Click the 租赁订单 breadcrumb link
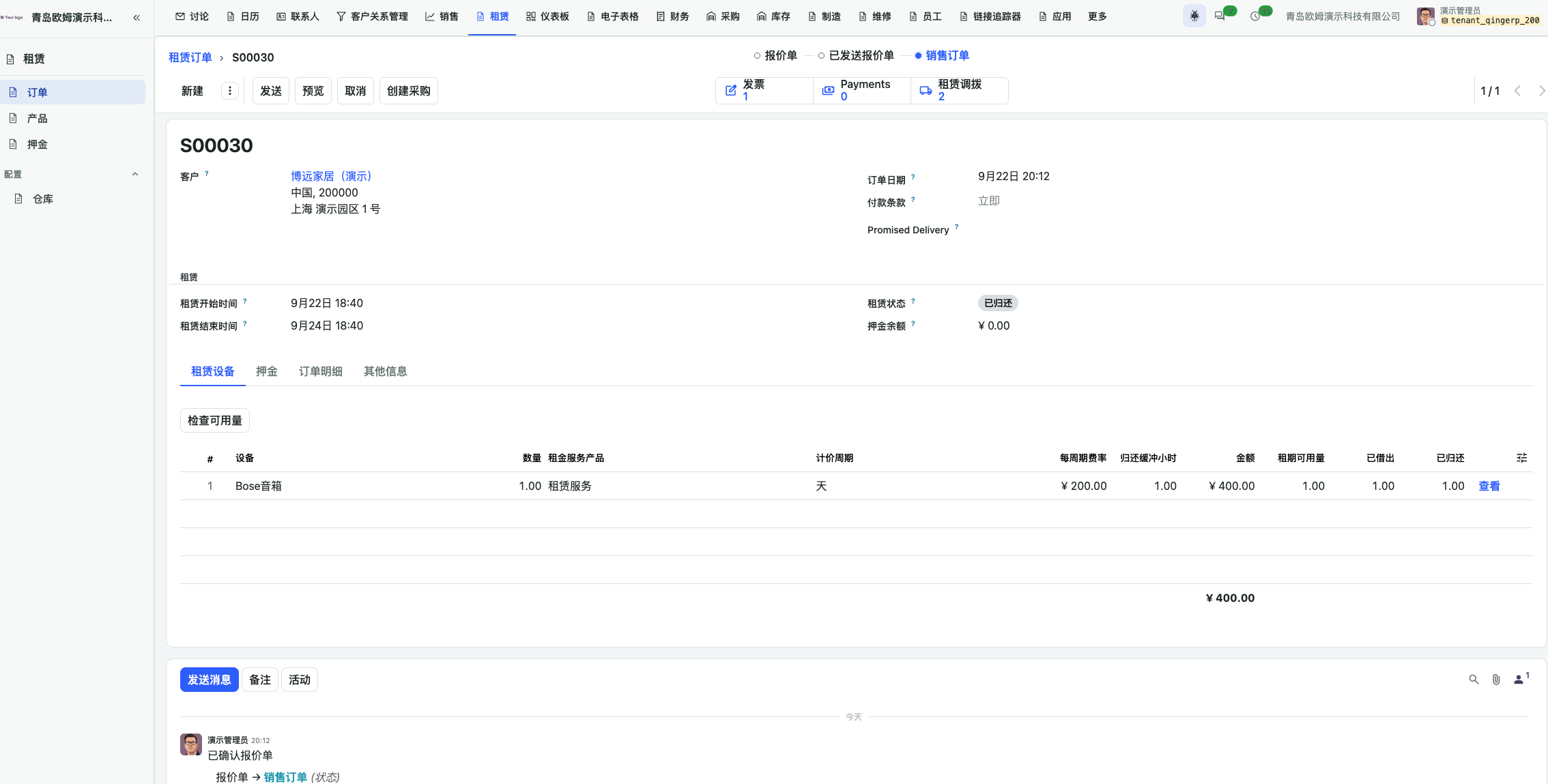This screenshot has height=784, width=1548. tap(190, 57)
